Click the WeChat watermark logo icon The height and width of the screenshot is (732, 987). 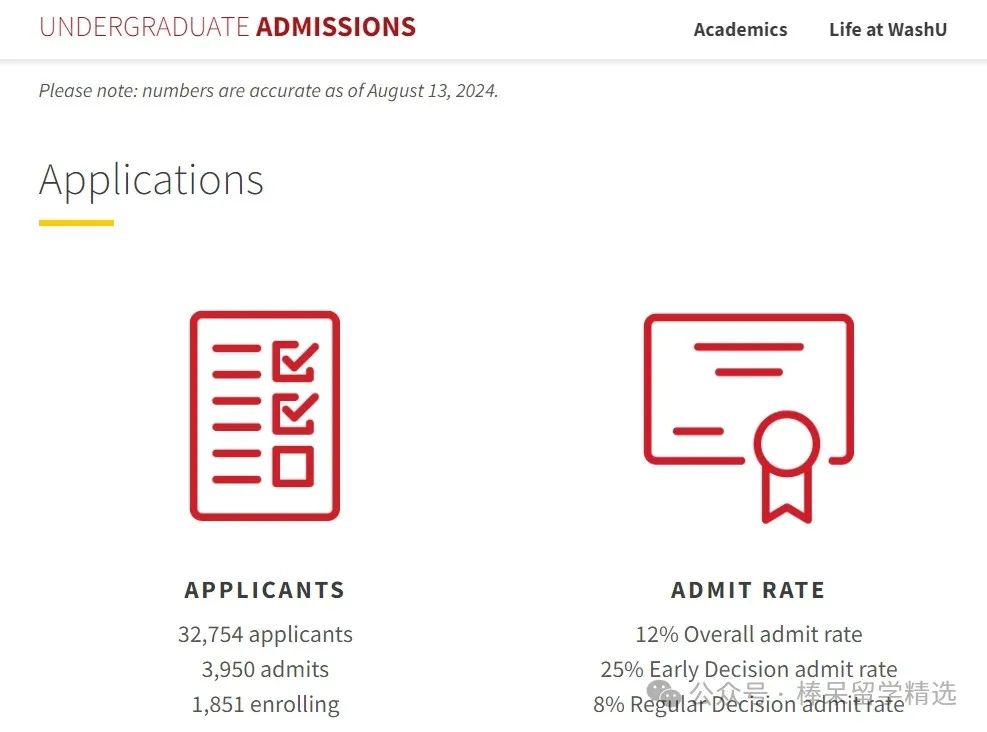click(664, 692)
